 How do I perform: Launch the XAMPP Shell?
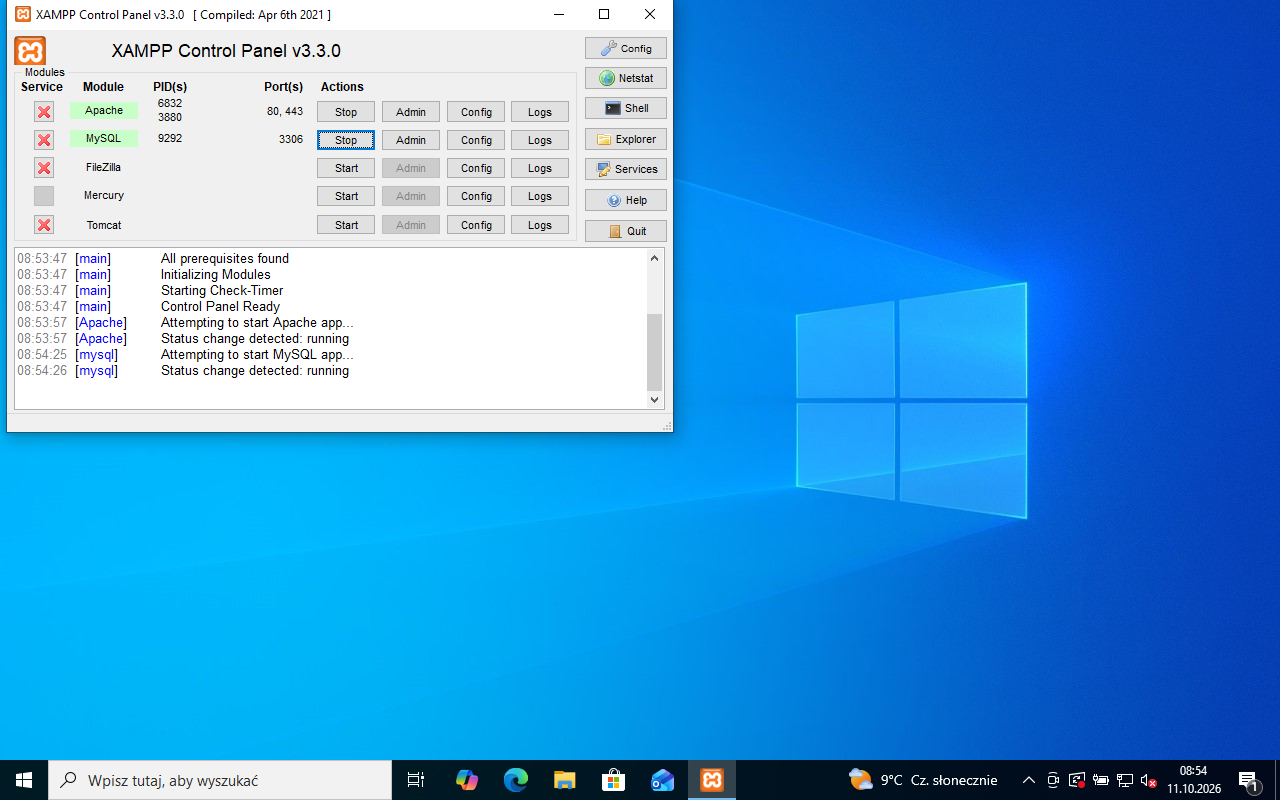coord(626,108)
